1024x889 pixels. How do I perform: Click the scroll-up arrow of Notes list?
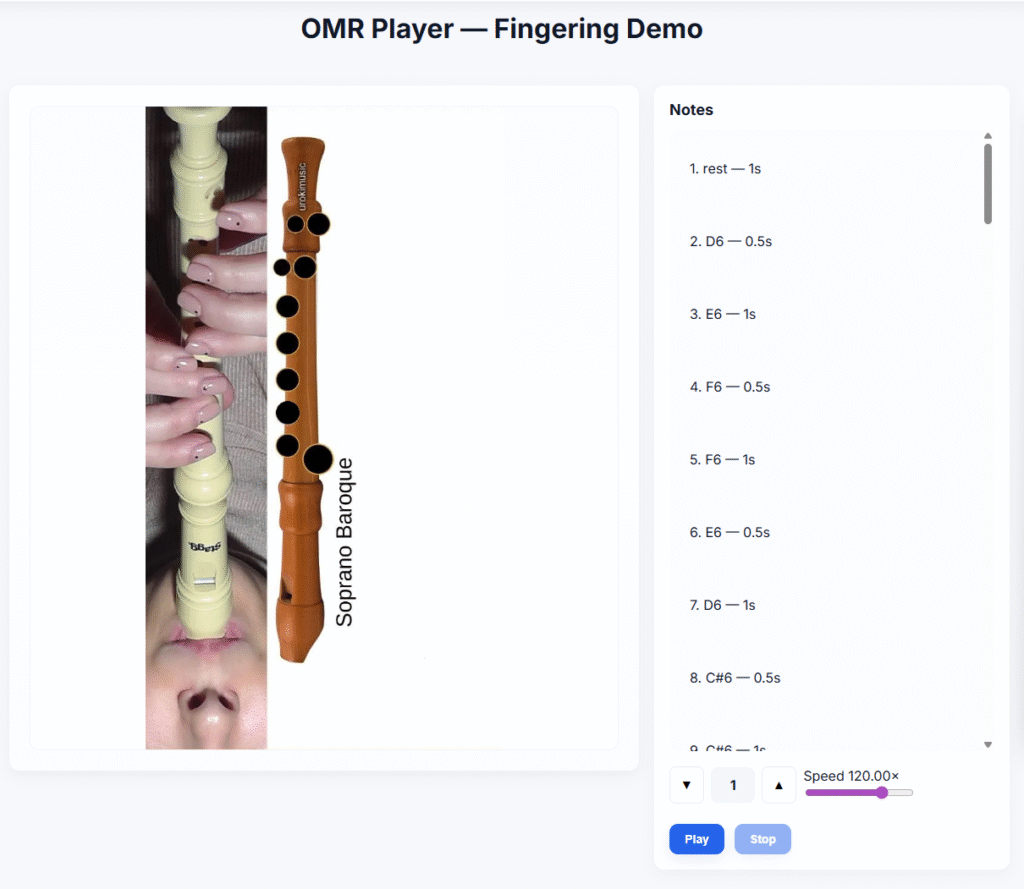click(x=987, y=136)
